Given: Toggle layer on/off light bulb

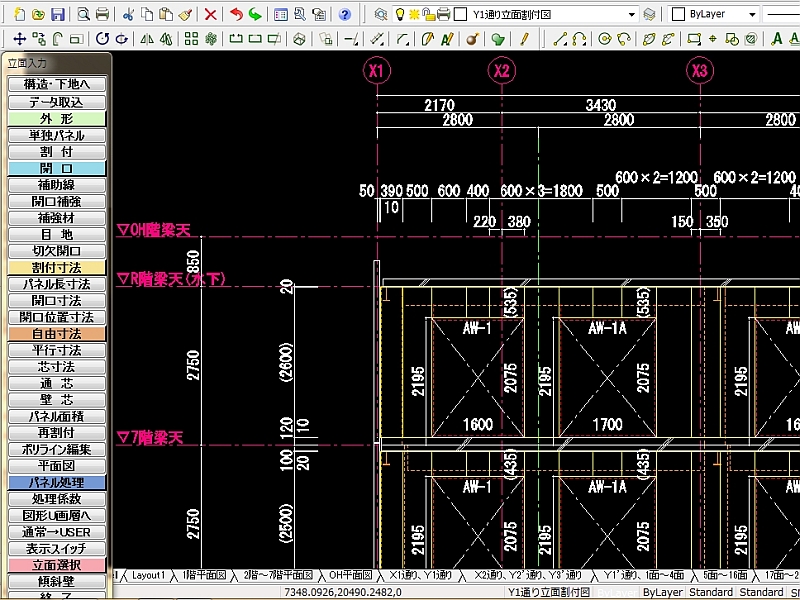Looking at the screenshot, I should click(x=400, y=14).
